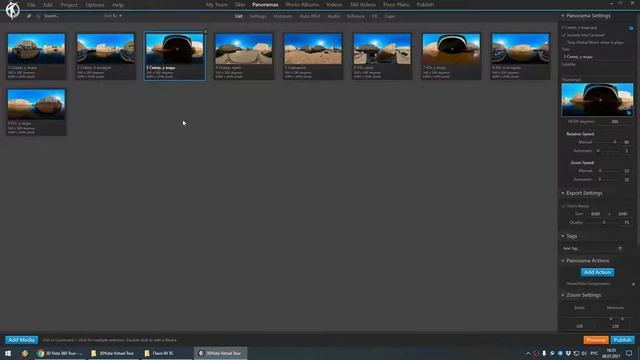Click the taskbar clock and date
Image resolution: width=640 pixels, height=360 pixels.
click(611, 353)
